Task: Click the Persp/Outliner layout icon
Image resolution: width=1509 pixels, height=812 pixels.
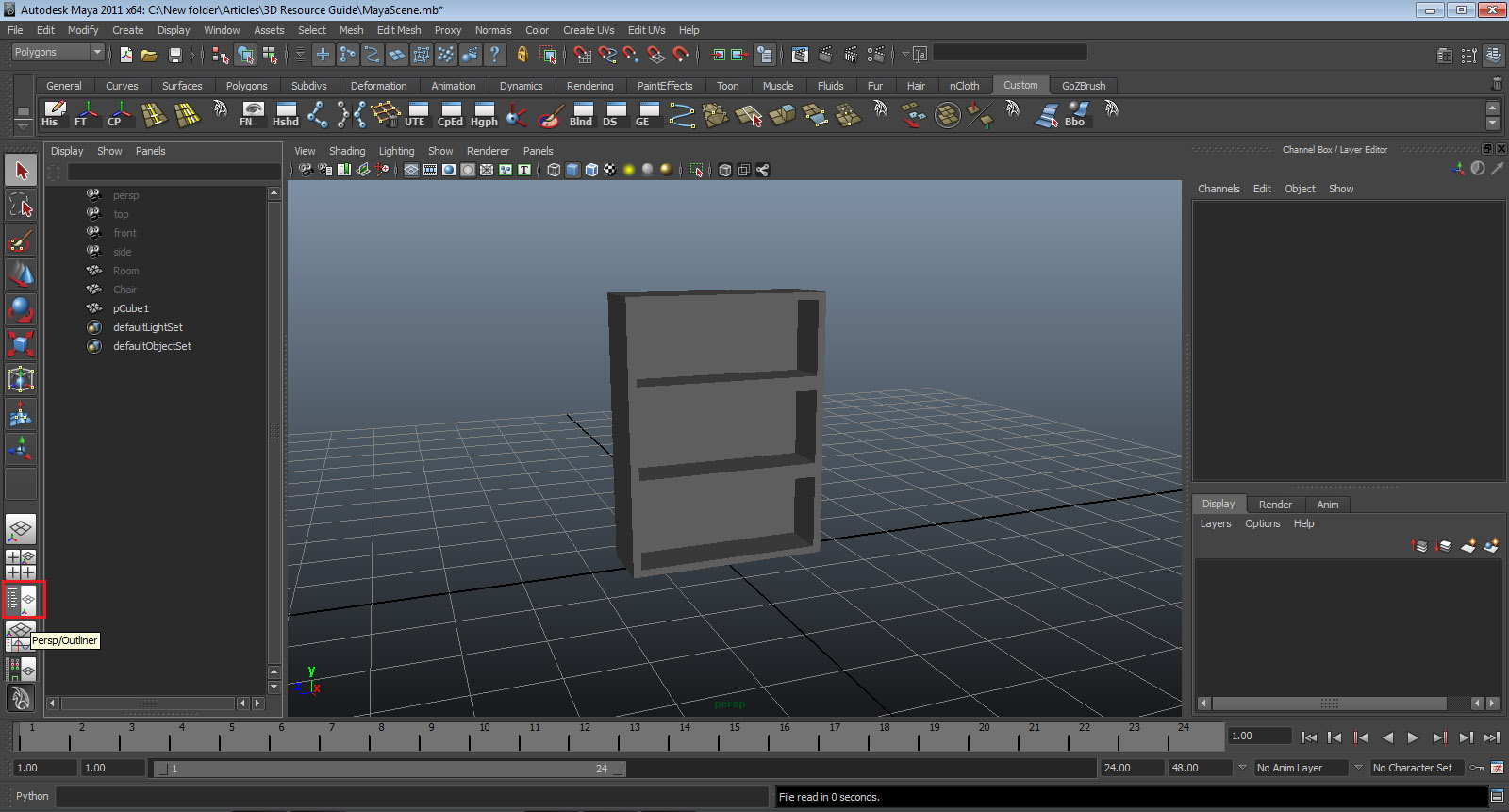Action: (x=21, y=599)
